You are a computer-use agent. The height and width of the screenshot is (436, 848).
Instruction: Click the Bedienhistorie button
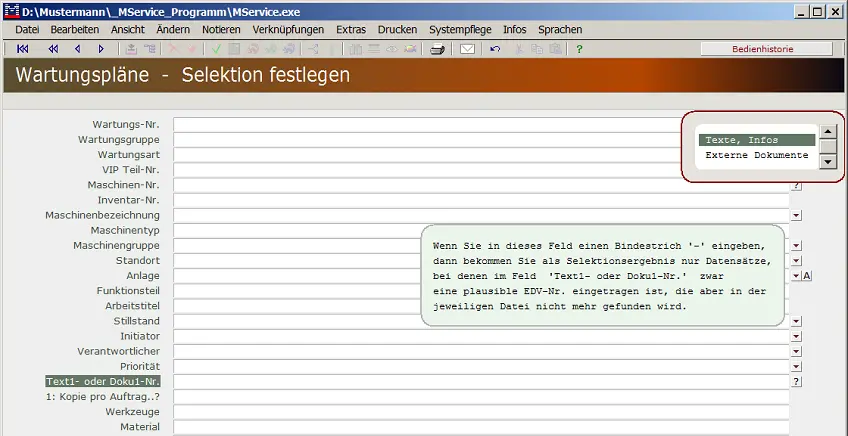(761, 48)
